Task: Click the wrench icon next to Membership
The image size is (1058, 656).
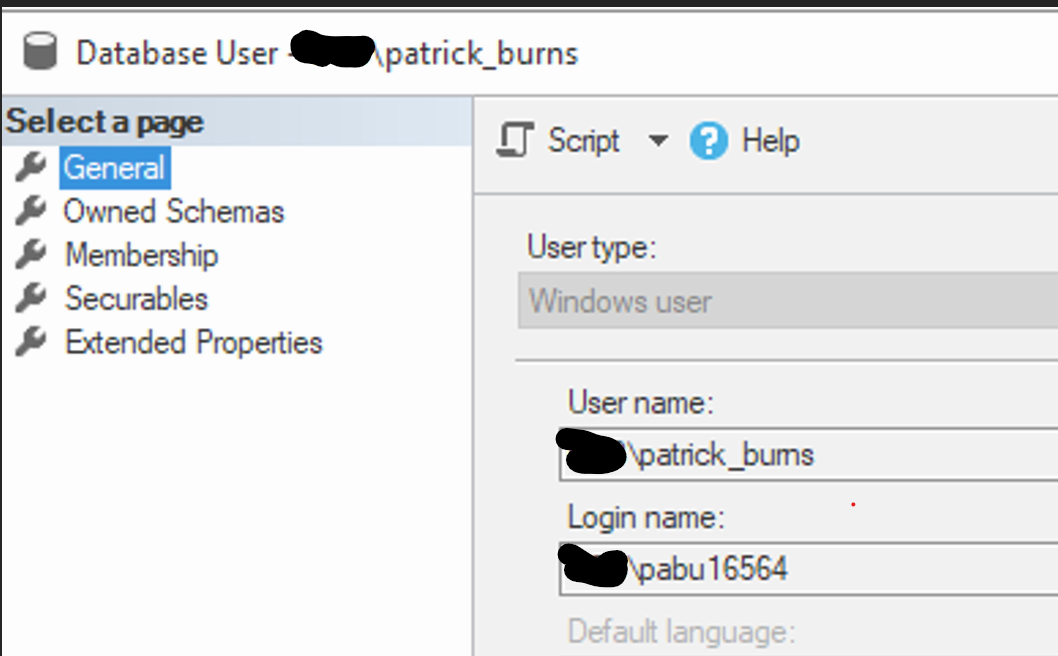Action: point(31,255)
